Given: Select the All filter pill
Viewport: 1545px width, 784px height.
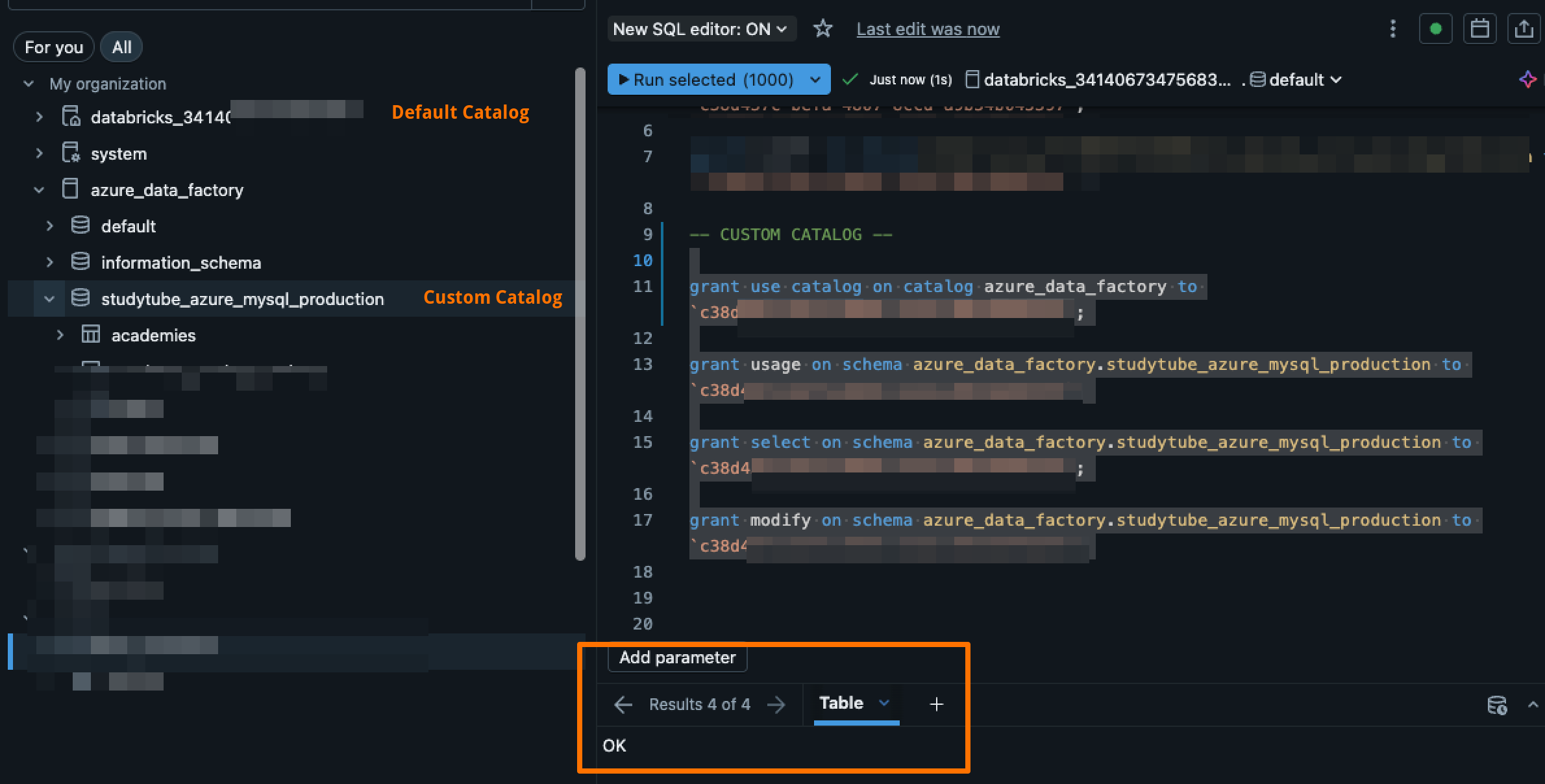Looking at the screenshot, I should (x=121, y=47).
